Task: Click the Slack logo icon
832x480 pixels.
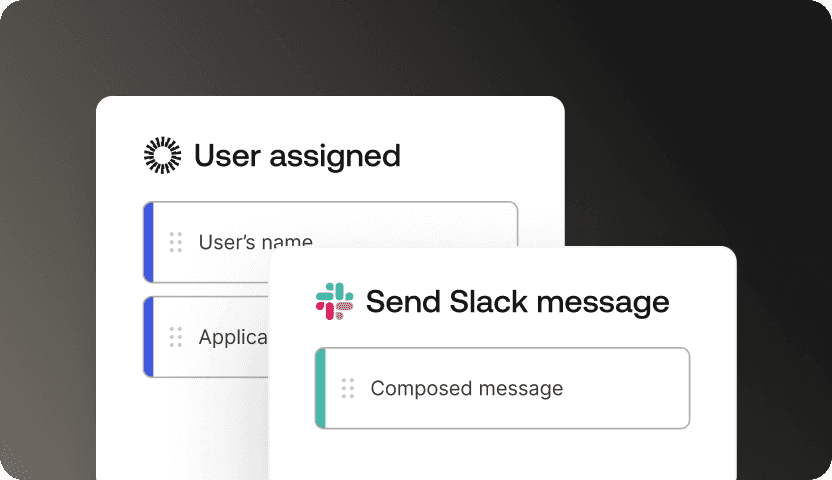Action: pos(335,301)
